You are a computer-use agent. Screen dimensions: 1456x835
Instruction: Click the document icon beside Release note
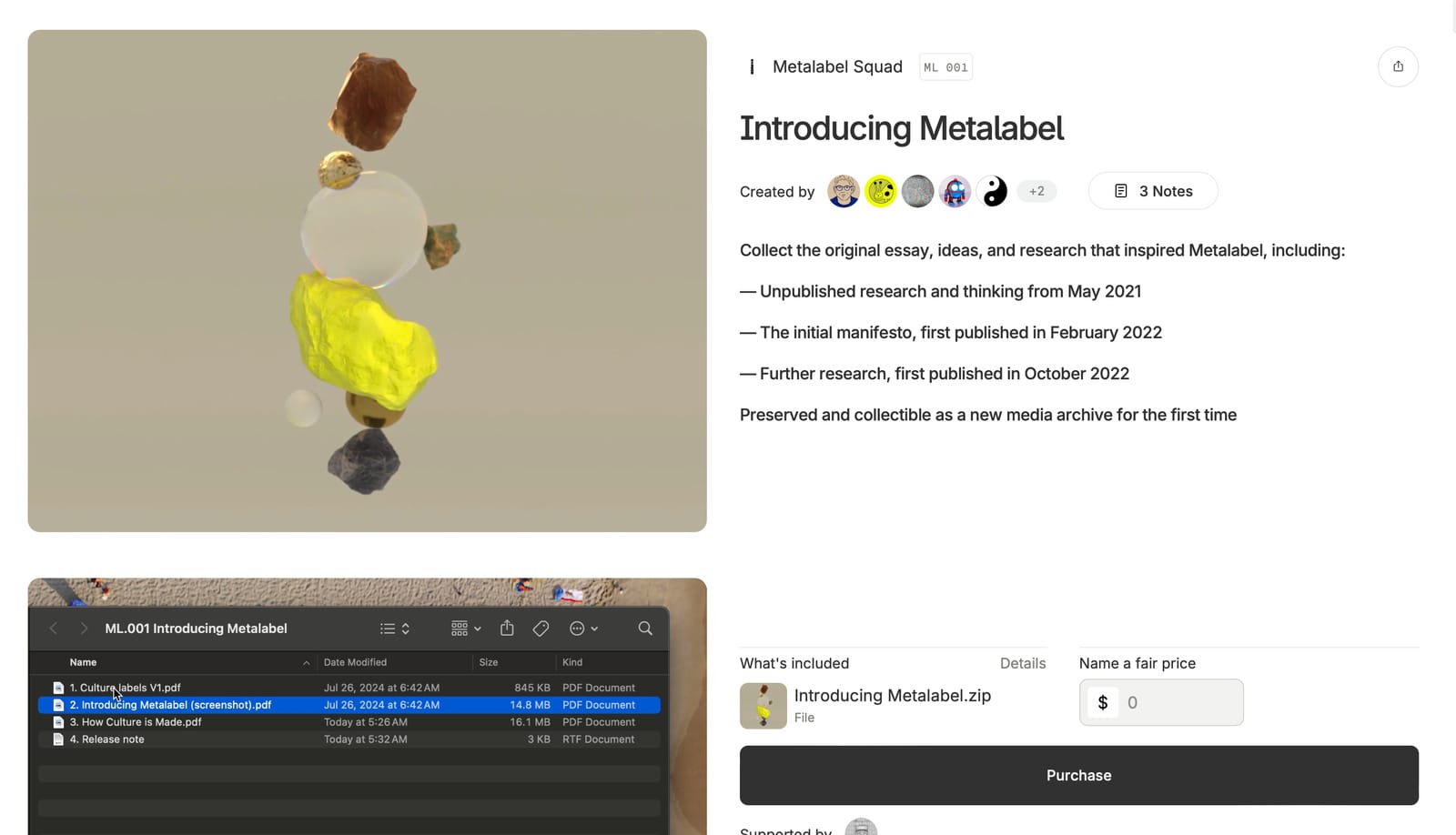[58, 739]
